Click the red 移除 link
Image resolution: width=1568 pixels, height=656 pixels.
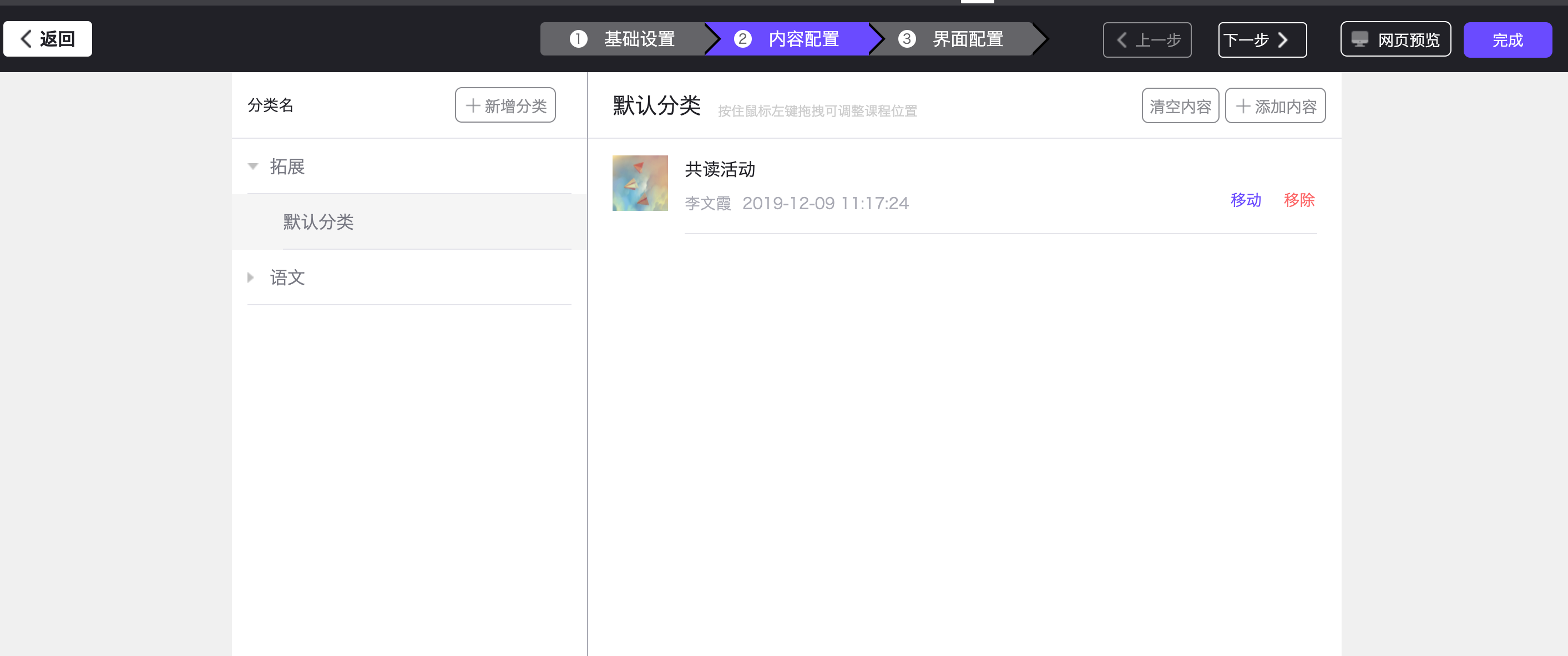pos(1299,200)
